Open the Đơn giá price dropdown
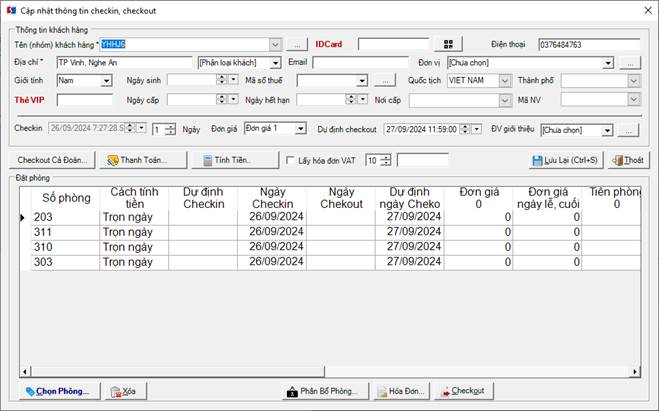 click(301, 128)
